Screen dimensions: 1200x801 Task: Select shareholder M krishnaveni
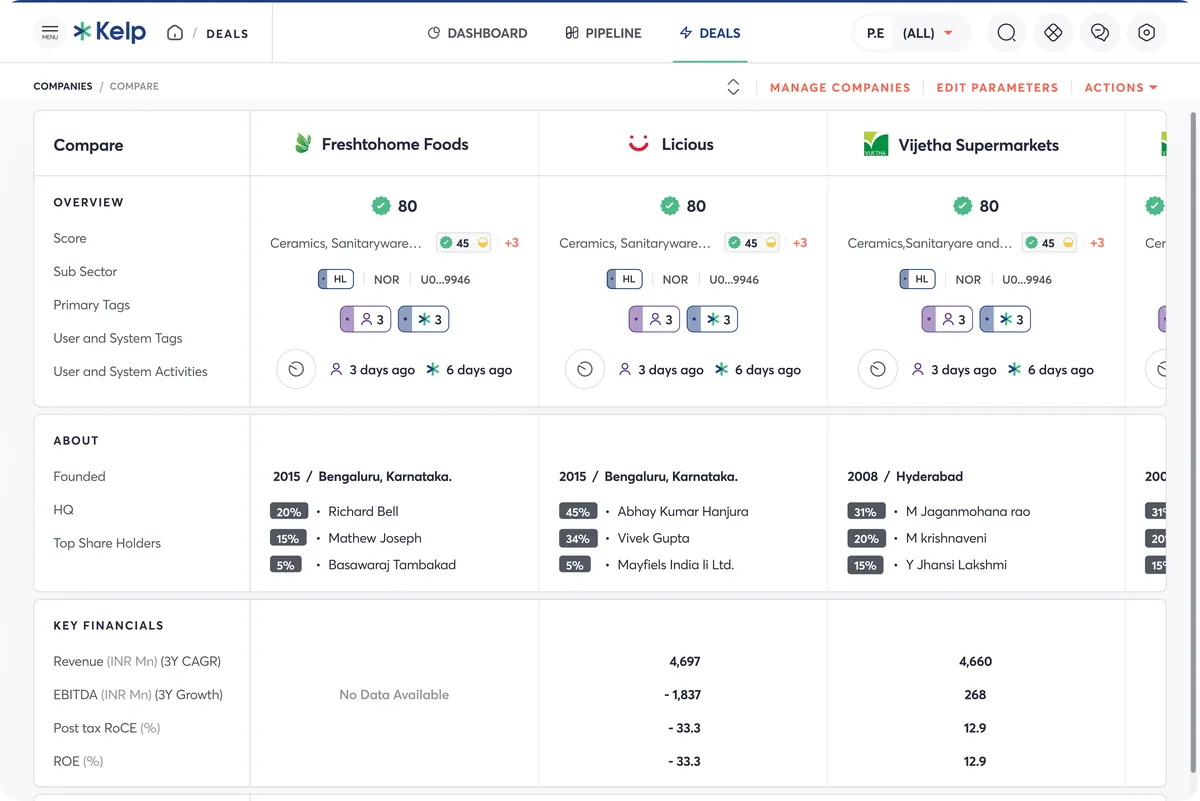946,538
